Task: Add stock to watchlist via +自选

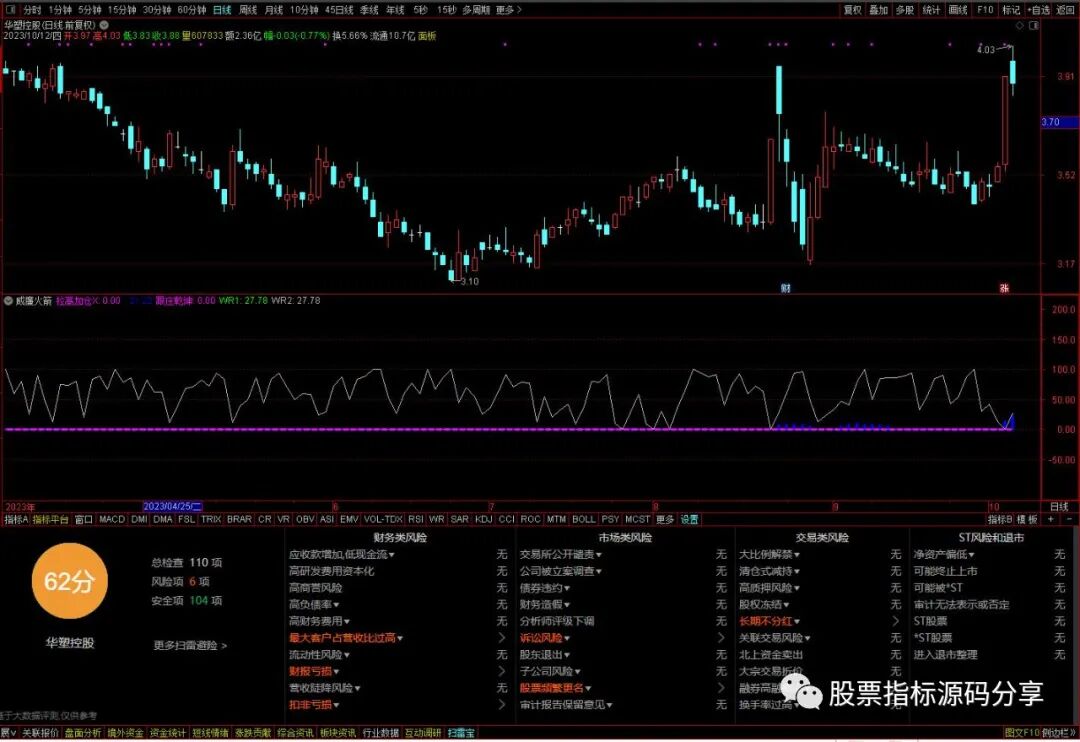Action: [x=1038, y=10]
